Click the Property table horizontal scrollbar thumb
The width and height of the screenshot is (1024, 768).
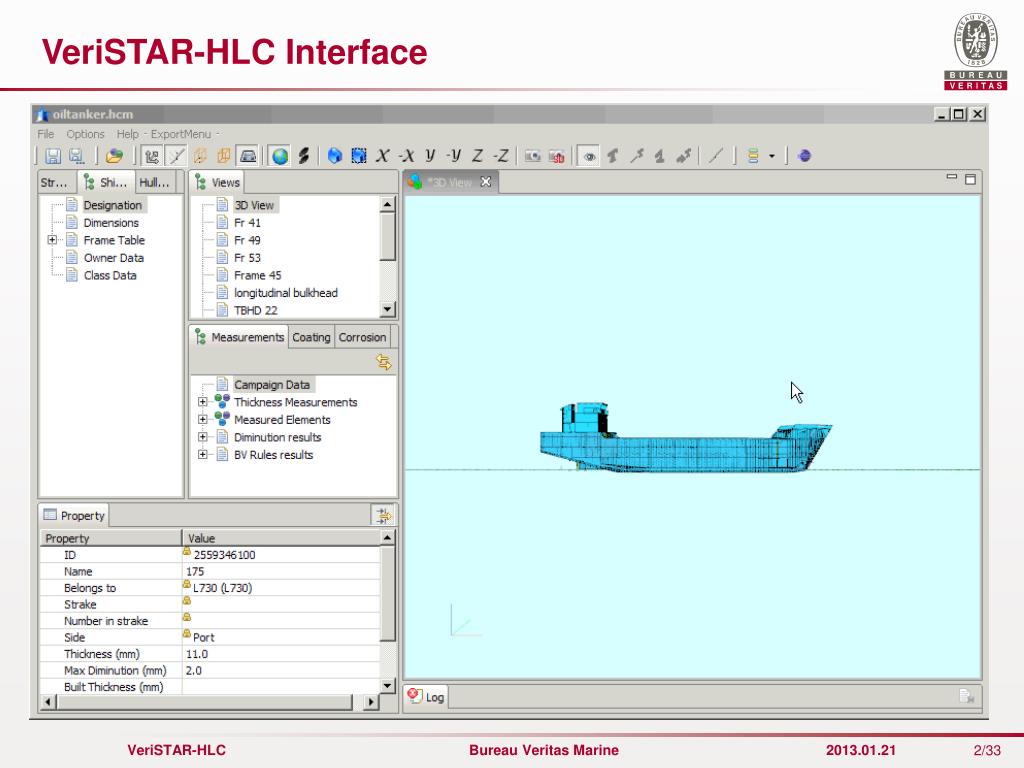coord(204,702)
